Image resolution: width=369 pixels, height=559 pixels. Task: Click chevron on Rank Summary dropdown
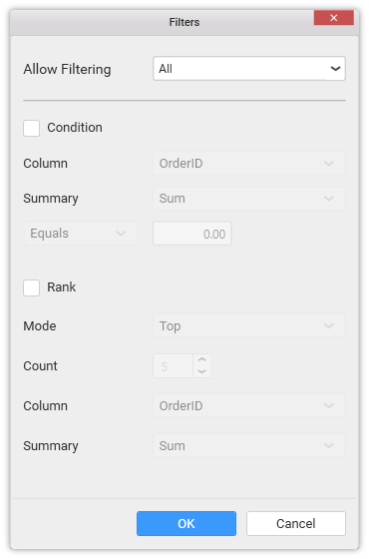328,446
